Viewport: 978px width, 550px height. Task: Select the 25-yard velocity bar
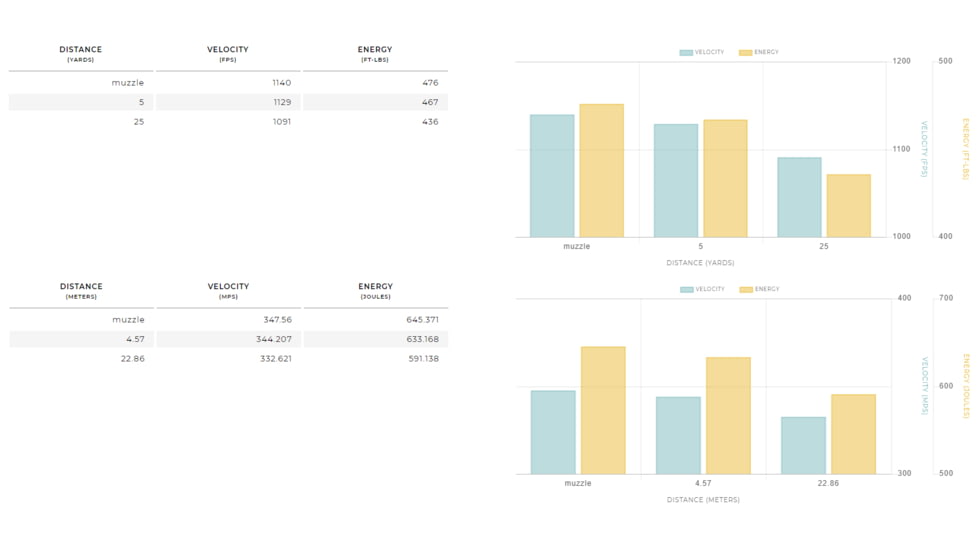(x=799, y=197)
